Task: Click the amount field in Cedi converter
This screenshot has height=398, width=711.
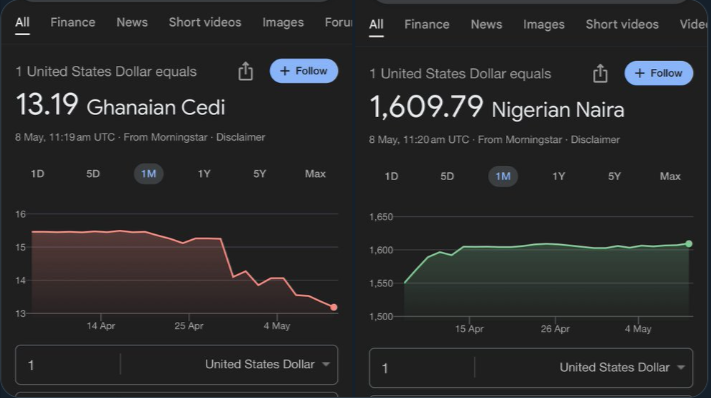Action: [x=68, y=365]
